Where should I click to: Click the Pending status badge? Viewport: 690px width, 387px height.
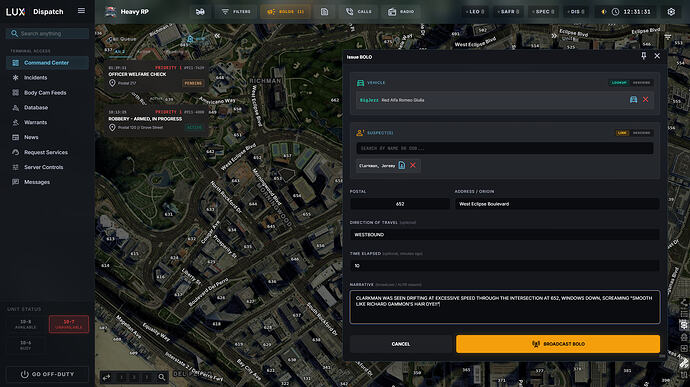pyautogui.click(x=193, y=83)
